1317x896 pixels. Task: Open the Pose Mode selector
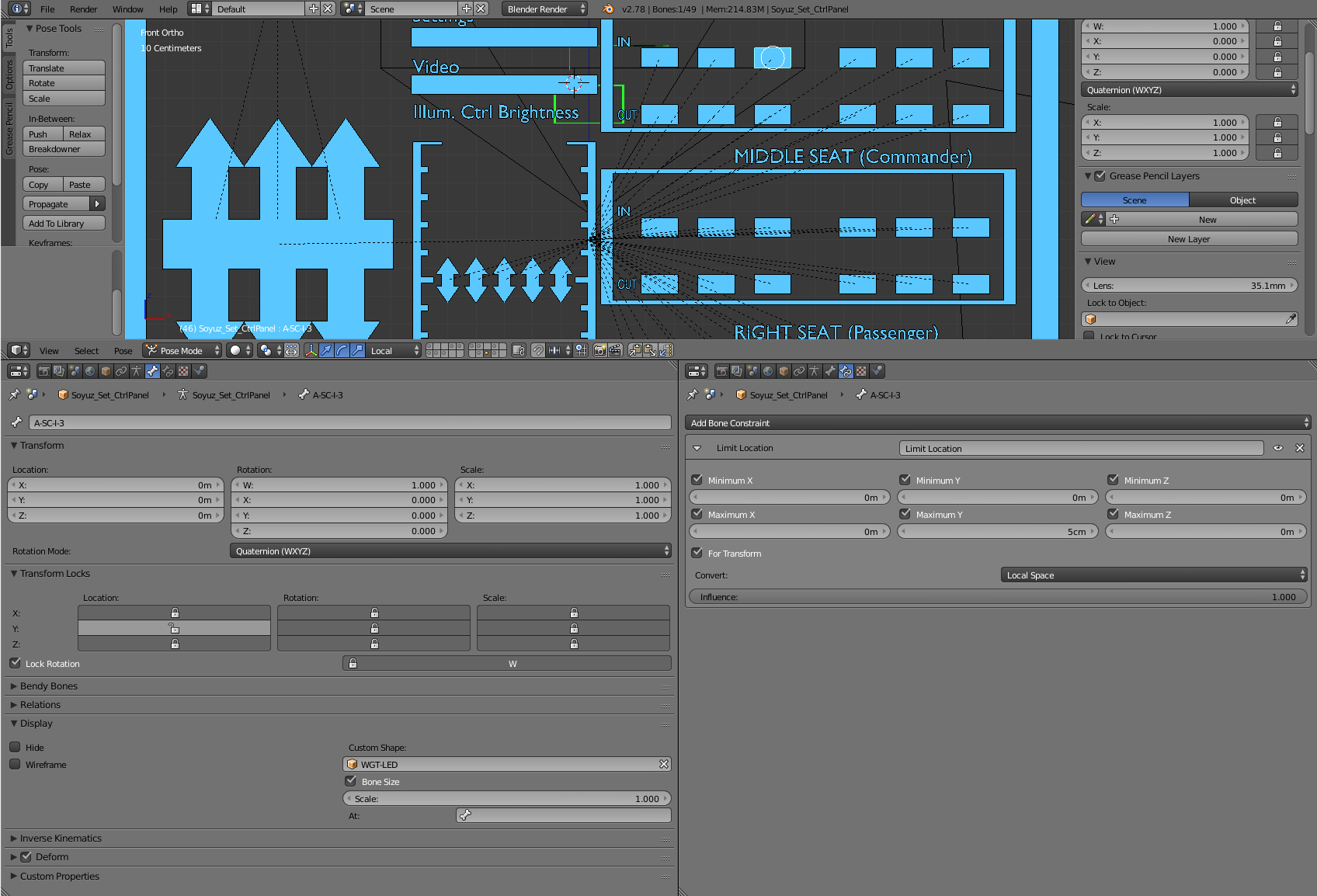(182, 351)
